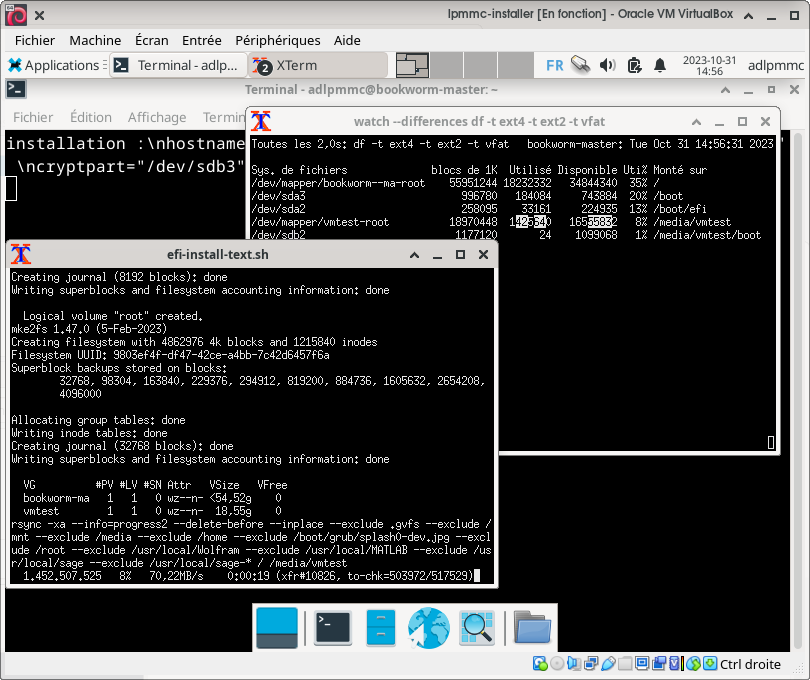Click the network connection tray icon
The width and height of the screenshot is (810, 680).
[581, 65]
